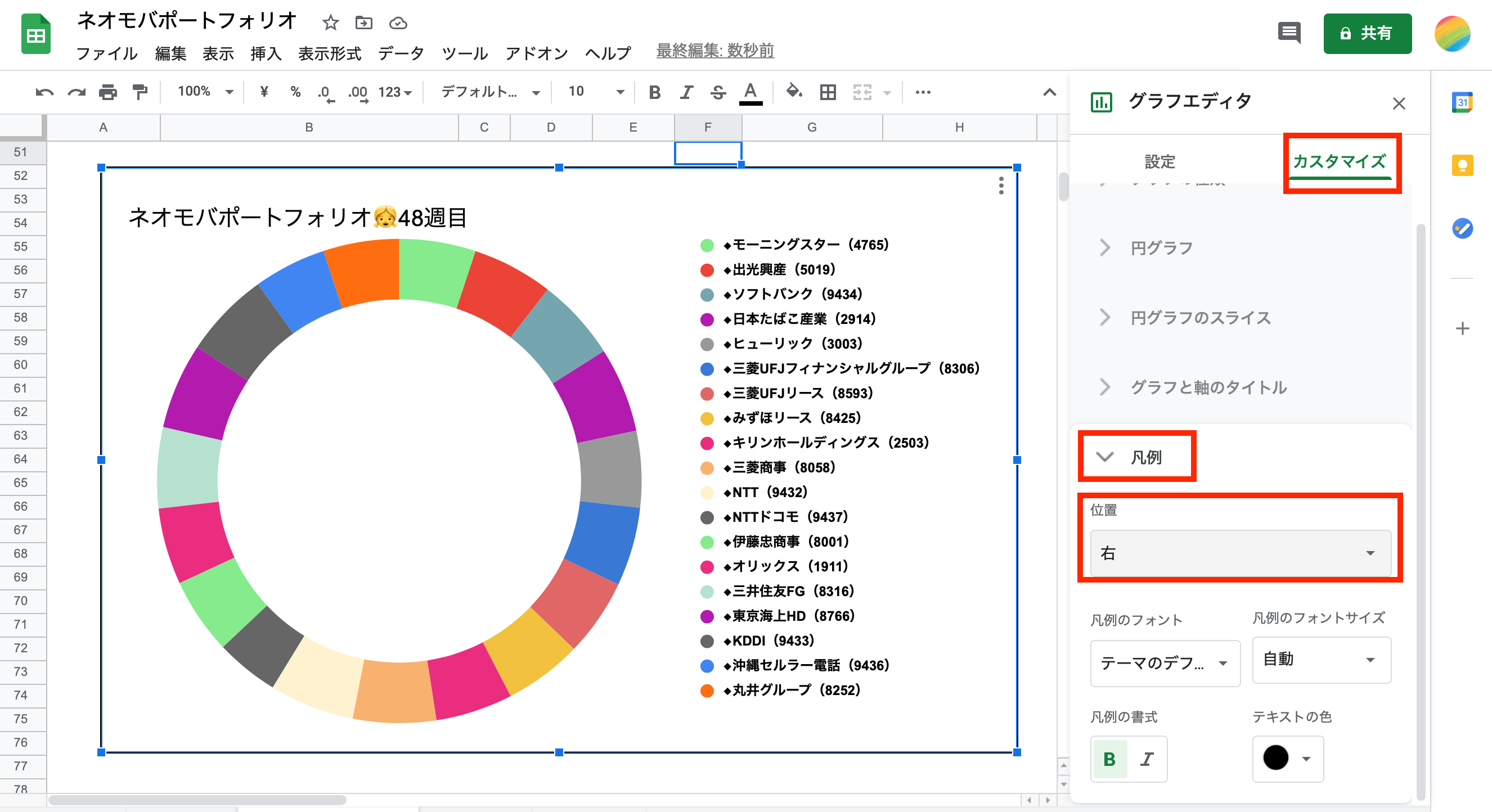Expand the 円グラフのスライス section
1492x812 pixels.
click(1242, 318)
